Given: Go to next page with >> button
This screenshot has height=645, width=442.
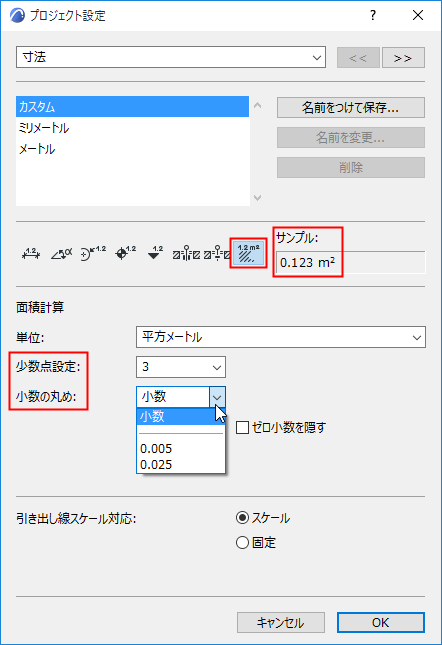Looking at the screenshot, I should 403,58.
